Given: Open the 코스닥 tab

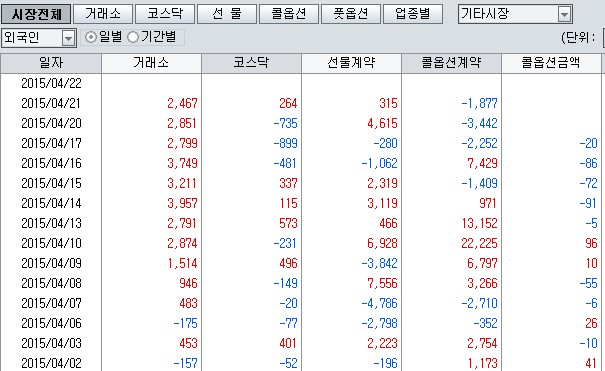Looking at the screenshot, I should [165, 14].
